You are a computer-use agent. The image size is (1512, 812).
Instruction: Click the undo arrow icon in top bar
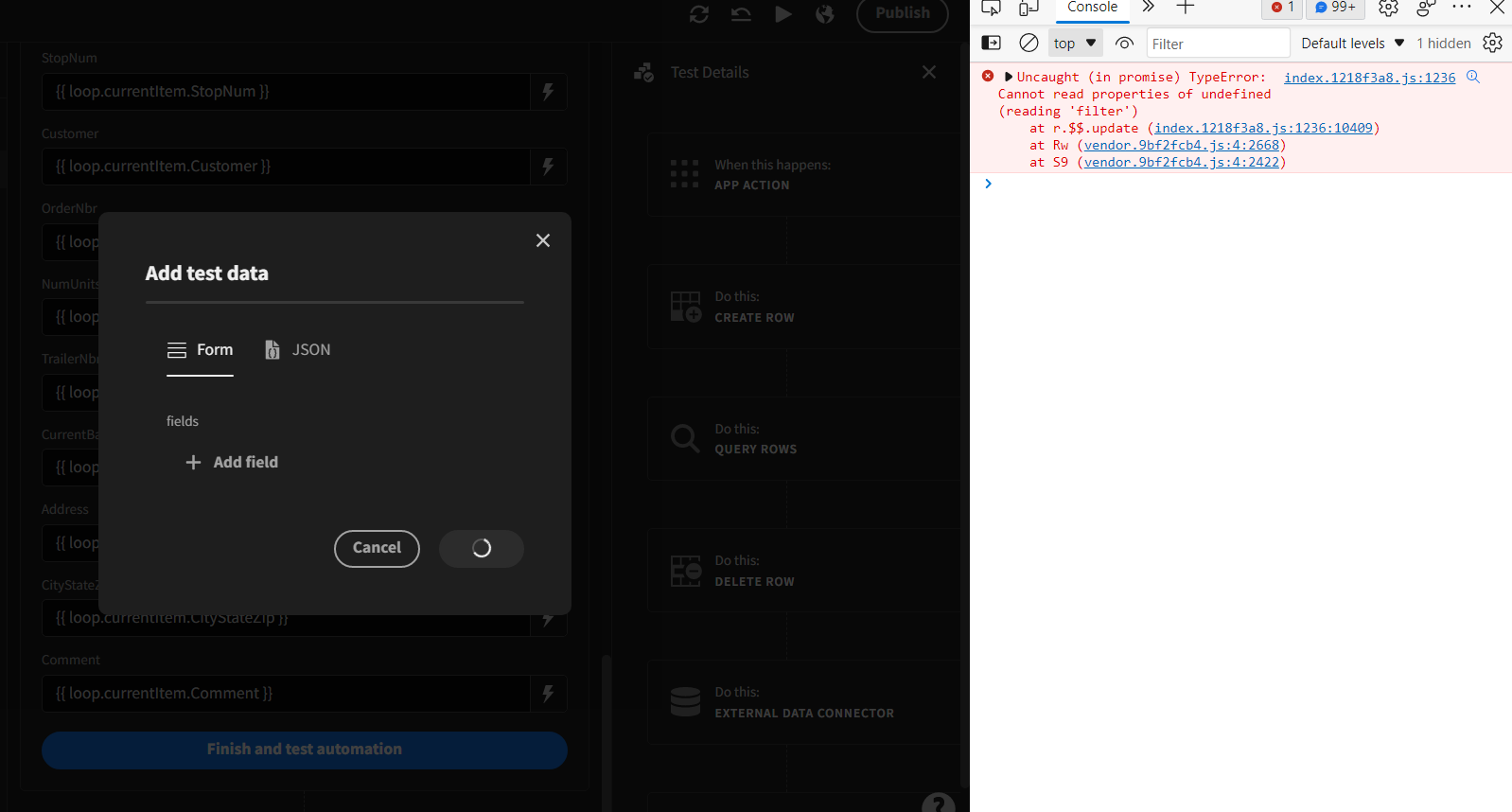click(741, 14)
